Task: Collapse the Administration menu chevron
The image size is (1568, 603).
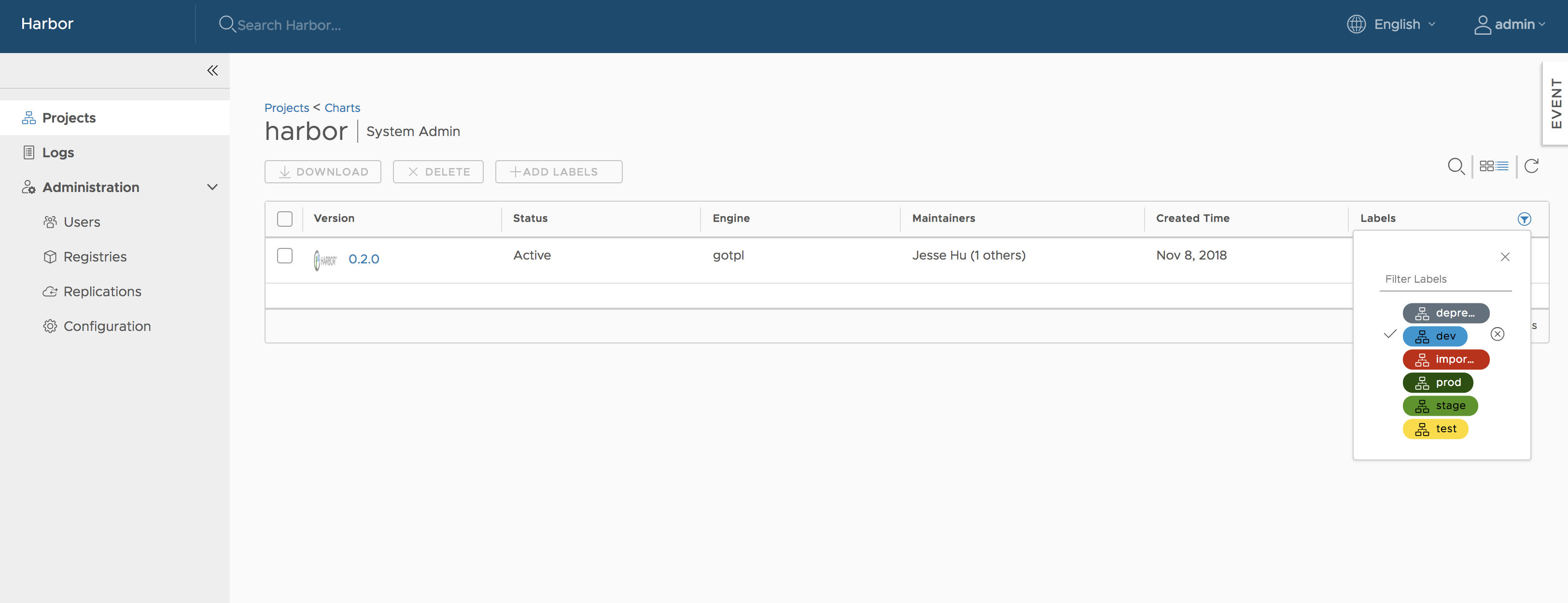Action: [x=212, y=187]
